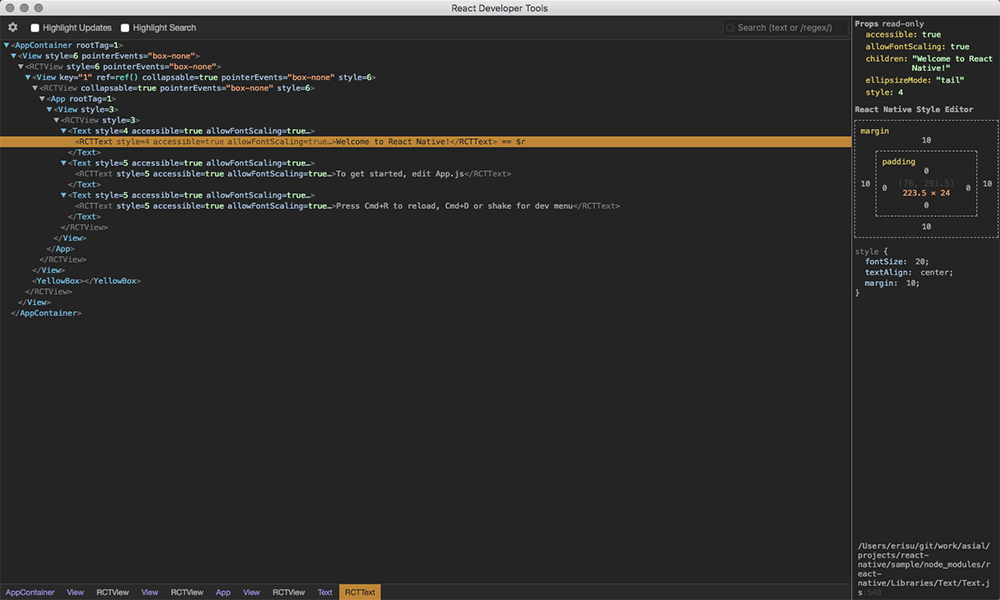Click the Props read-only heading
Image resolution: width=1000 pixels, height=600 pixels.
coord(889,24)
